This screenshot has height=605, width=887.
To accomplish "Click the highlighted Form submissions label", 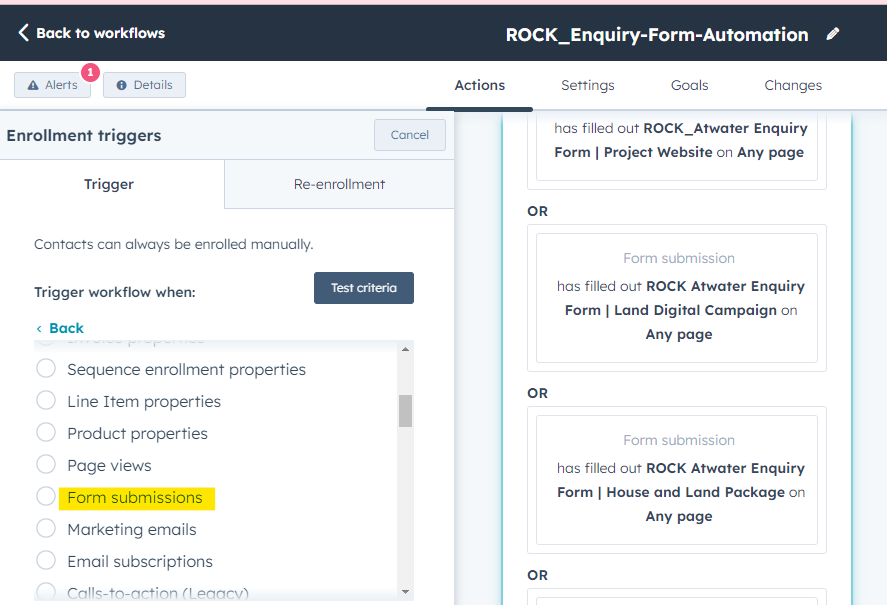I will [135, 497].
